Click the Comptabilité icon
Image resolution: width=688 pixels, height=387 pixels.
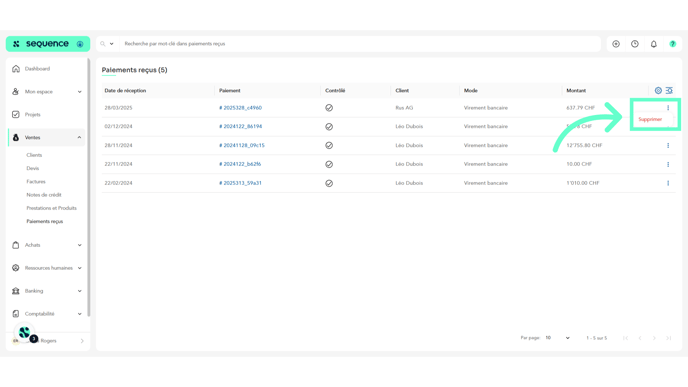click(16, 314)
